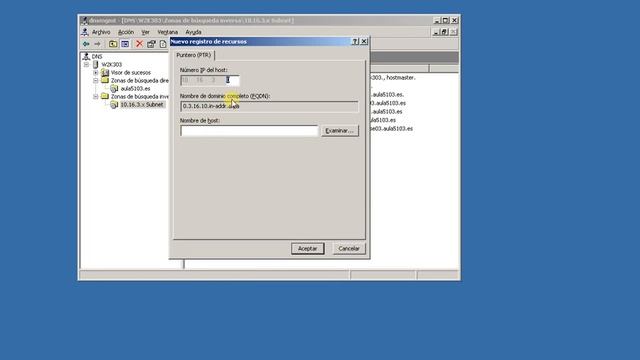The width and height of the screenshot is (640, 360).
Task: Click the Cancelar button
Action: click(x=349, y=249)
